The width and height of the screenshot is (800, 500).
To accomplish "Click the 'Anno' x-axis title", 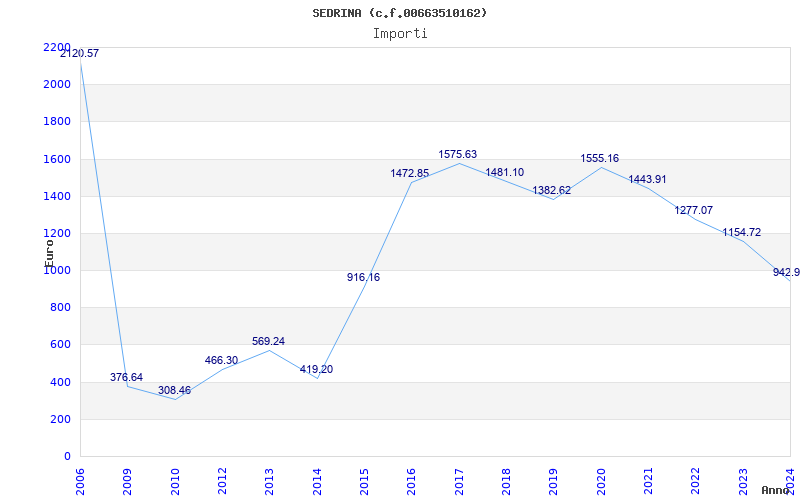I will (776, 490).
